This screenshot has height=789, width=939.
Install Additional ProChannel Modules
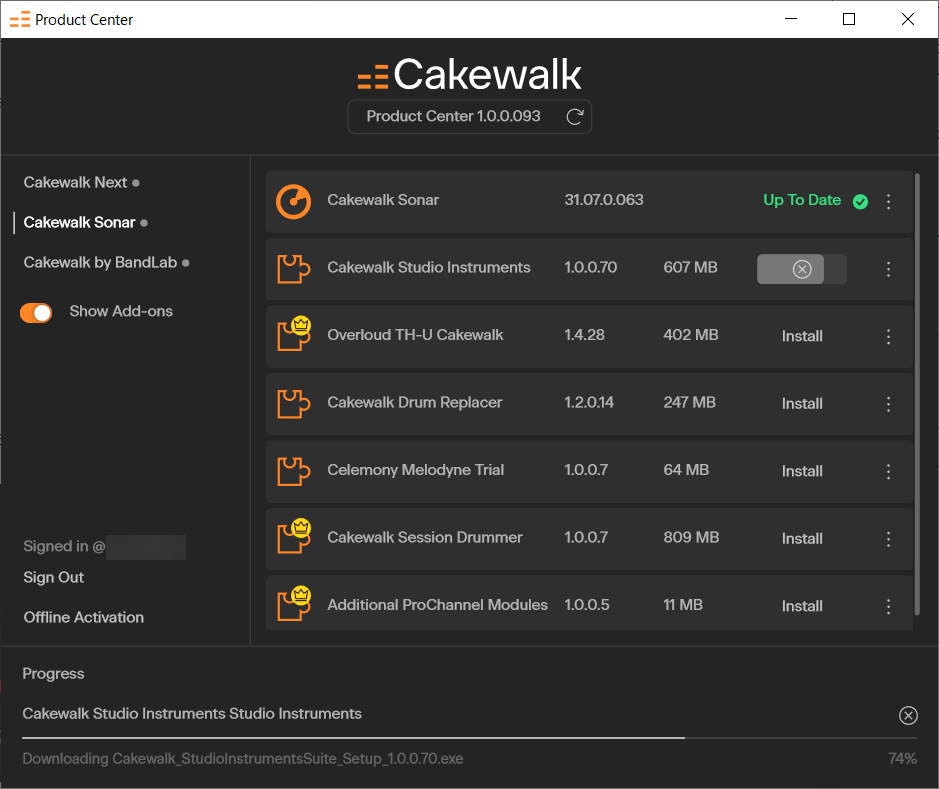pos(802,606)
